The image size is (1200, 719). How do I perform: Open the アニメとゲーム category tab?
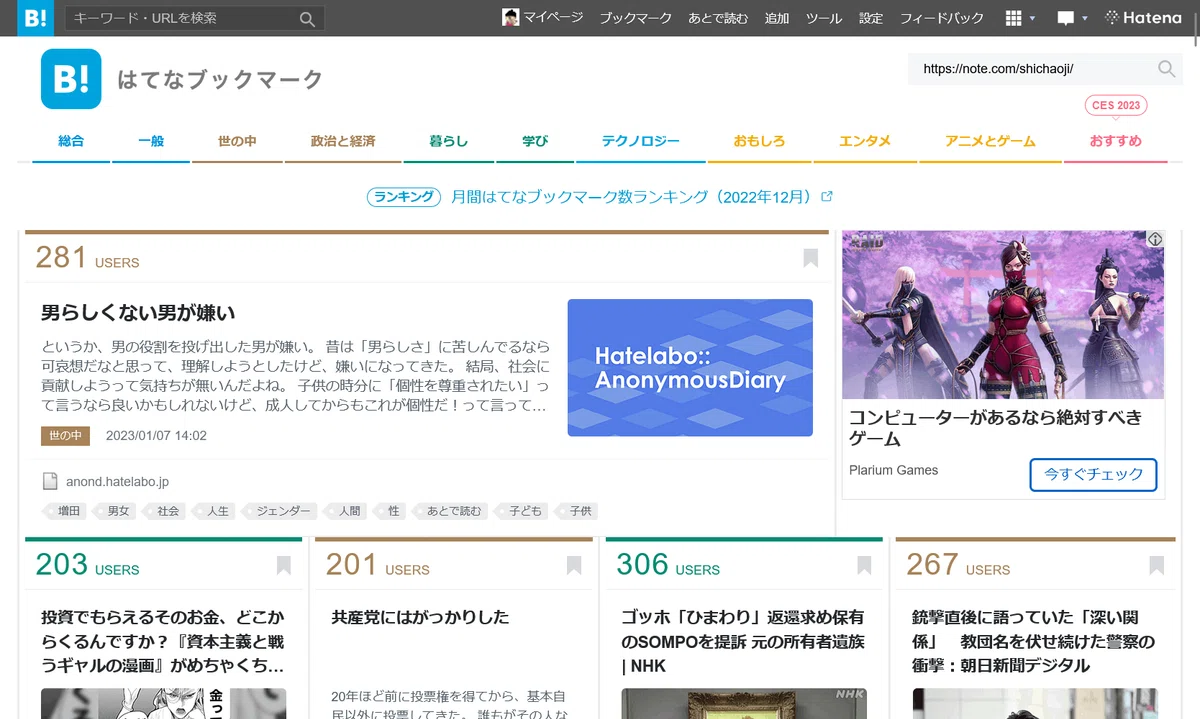[x=990, y=141]
